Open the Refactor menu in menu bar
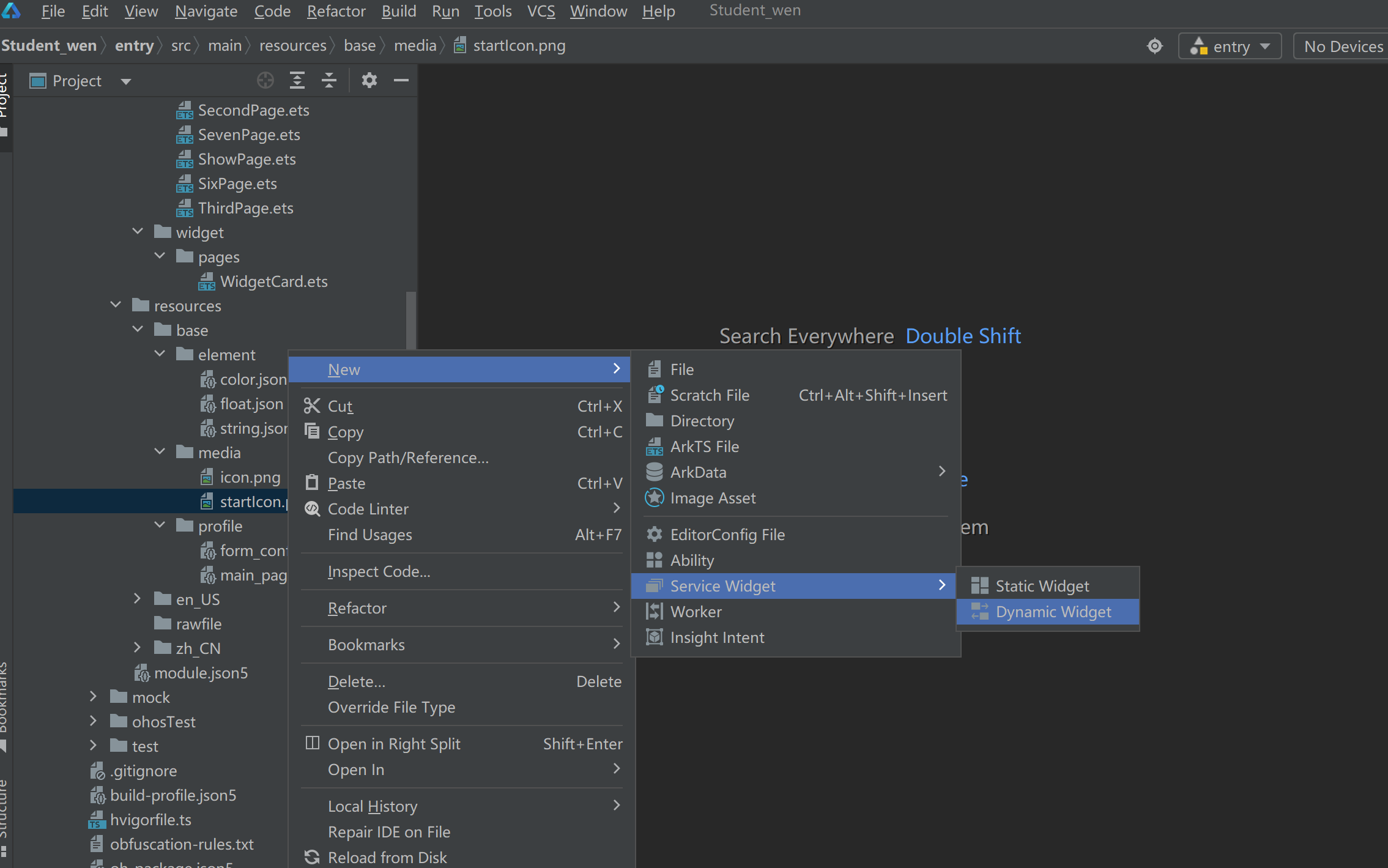This screenshot has height=868, width=1388. pyautogui.click(x=336, y=11)
